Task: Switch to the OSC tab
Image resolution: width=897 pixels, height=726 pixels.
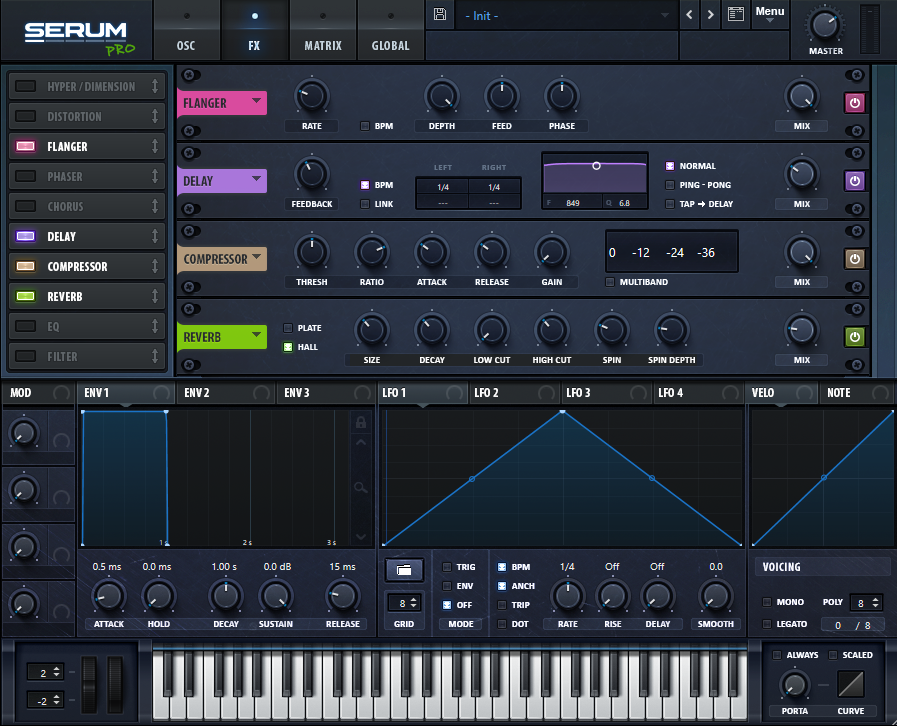Action: click(186, 30)
